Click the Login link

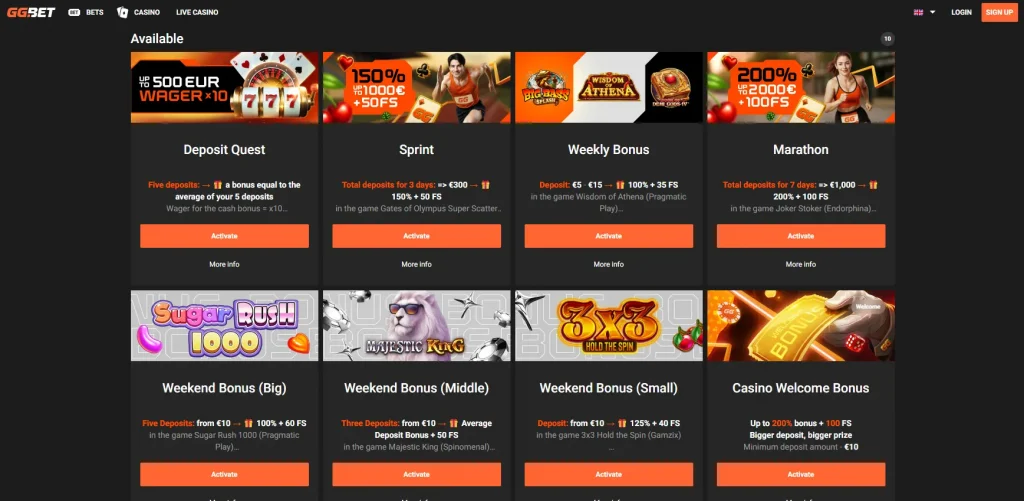coord(961,12)
